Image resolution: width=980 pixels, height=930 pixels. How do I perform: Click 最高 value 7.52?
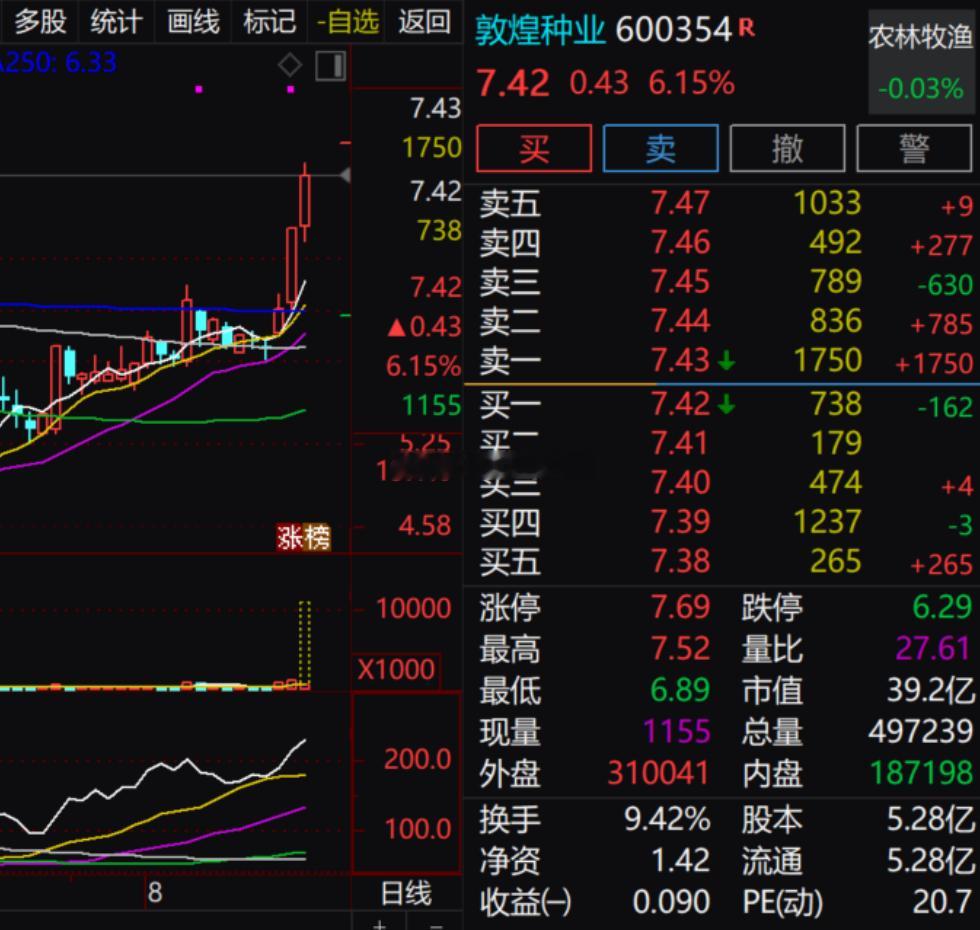click(x=681, y=649)
